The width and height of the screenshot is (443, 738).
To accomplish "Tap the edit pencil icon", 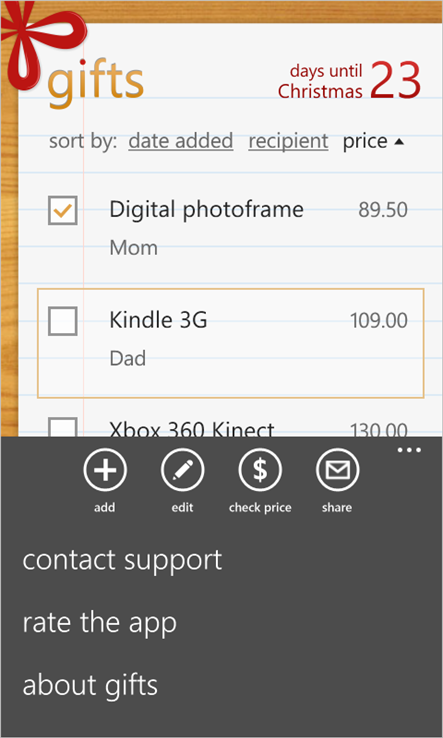I will (183, 470).
